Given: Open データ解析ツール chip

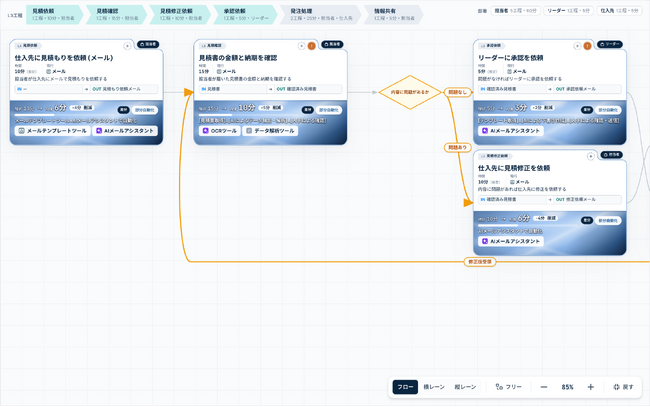Looking at the screenshot, I should click(270, 131).
